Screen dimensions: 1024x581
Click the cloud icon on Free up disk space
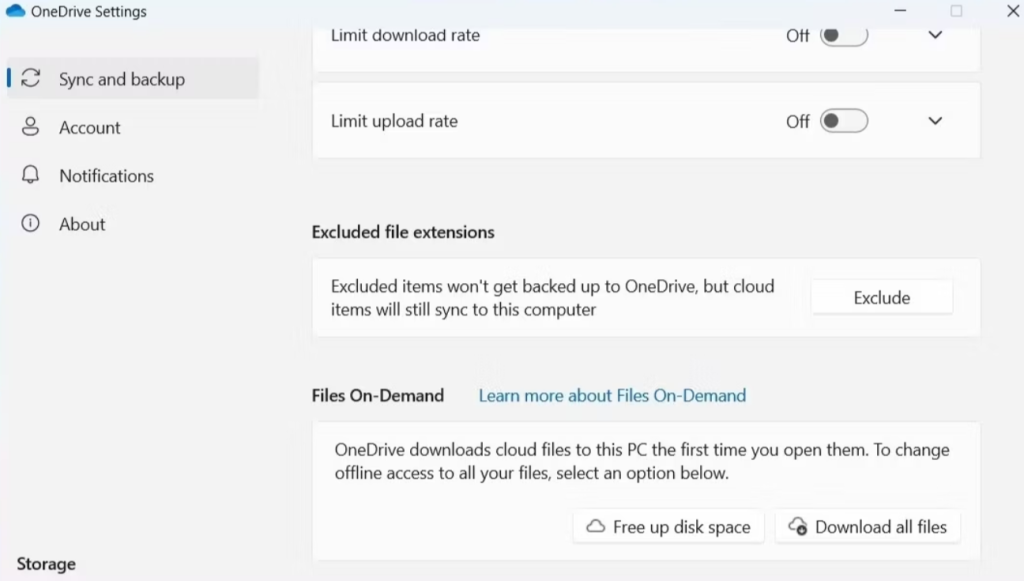(596, 526)
